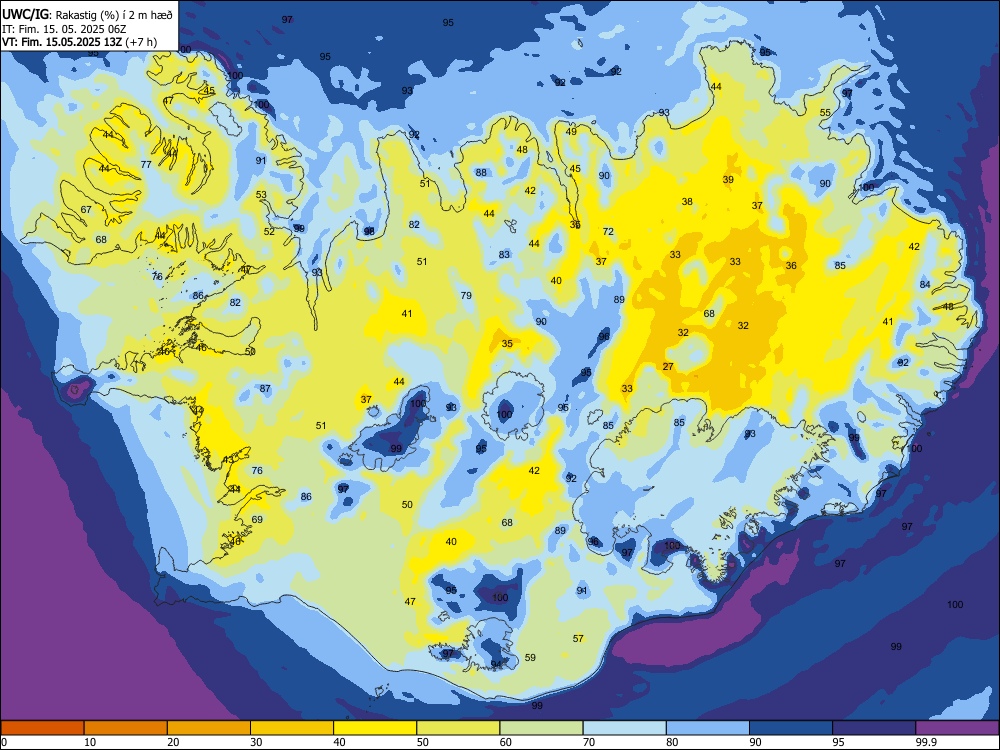The image size is (1000, 750).
Task: Click the map value '57'
Action: pyautogui.click(x=578, y=638)
